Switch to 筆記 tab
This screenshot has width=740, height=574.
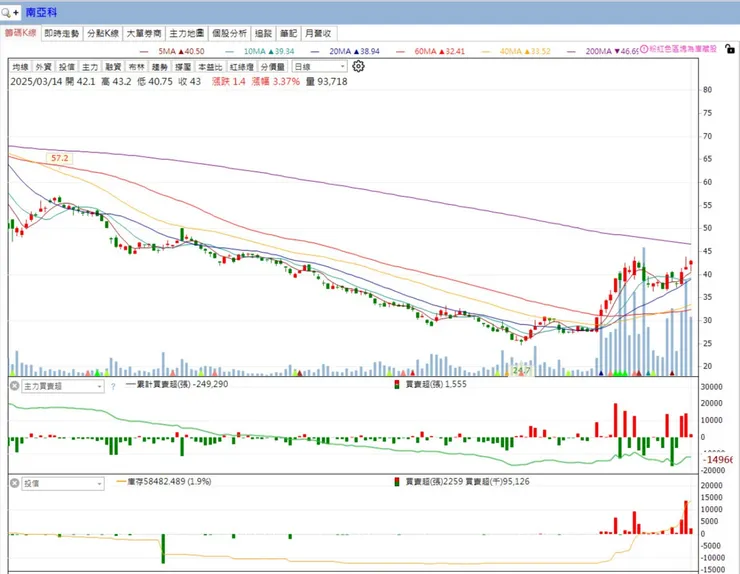pyautogui.click(x=288, y=33)
